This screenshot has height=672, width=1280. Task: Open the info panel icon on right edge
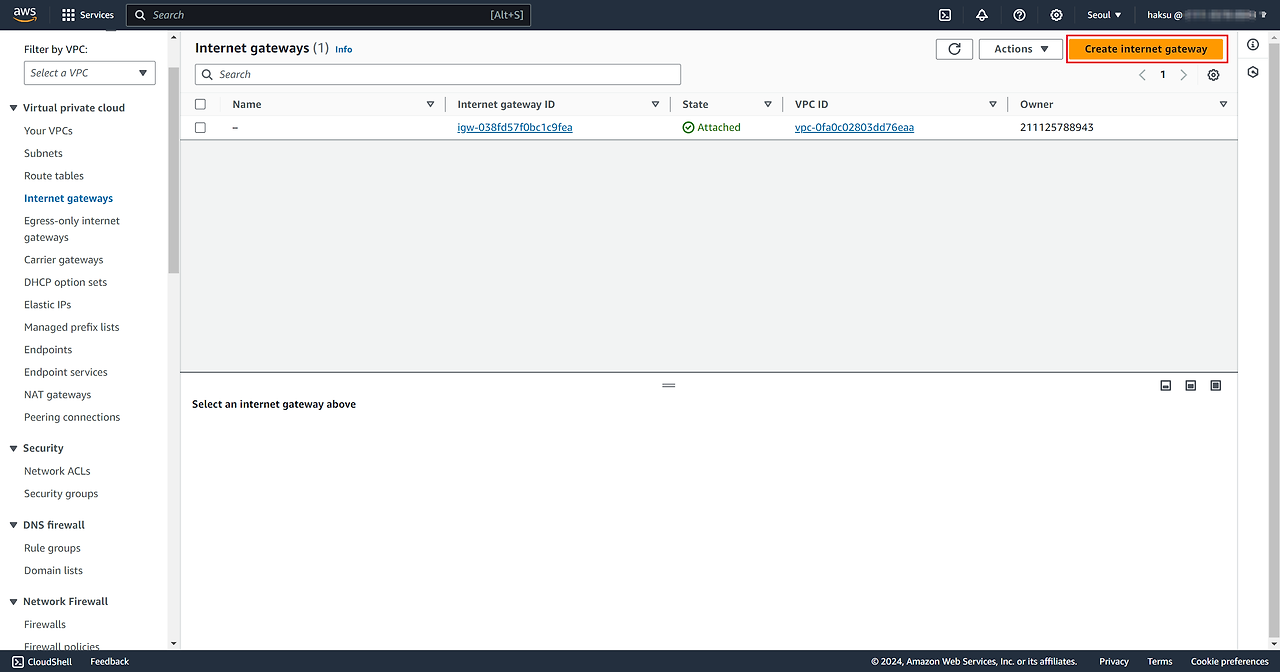tap(1253, 45)
